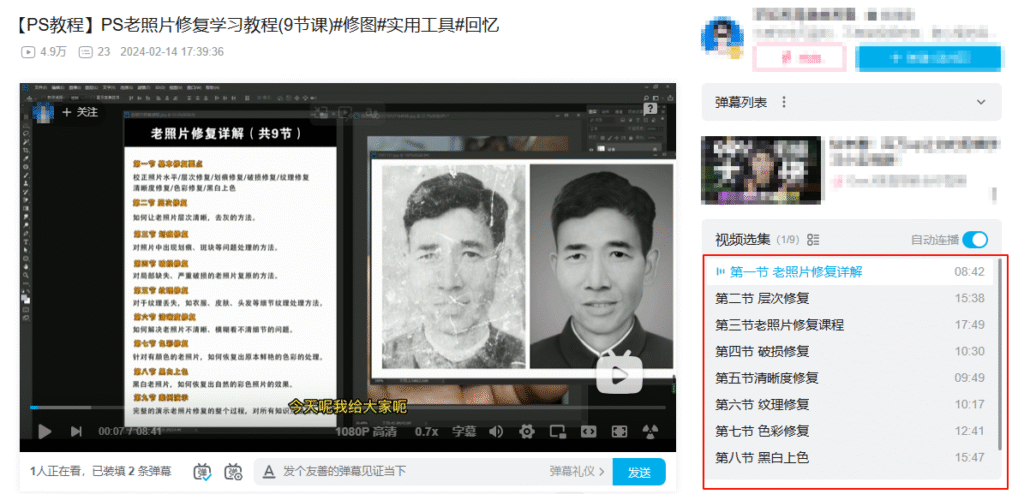Screen dimensions: 1024x494
Task: Mute audio via the speaker volume icon
Action: pyautogui.click(x=496, y=431)
